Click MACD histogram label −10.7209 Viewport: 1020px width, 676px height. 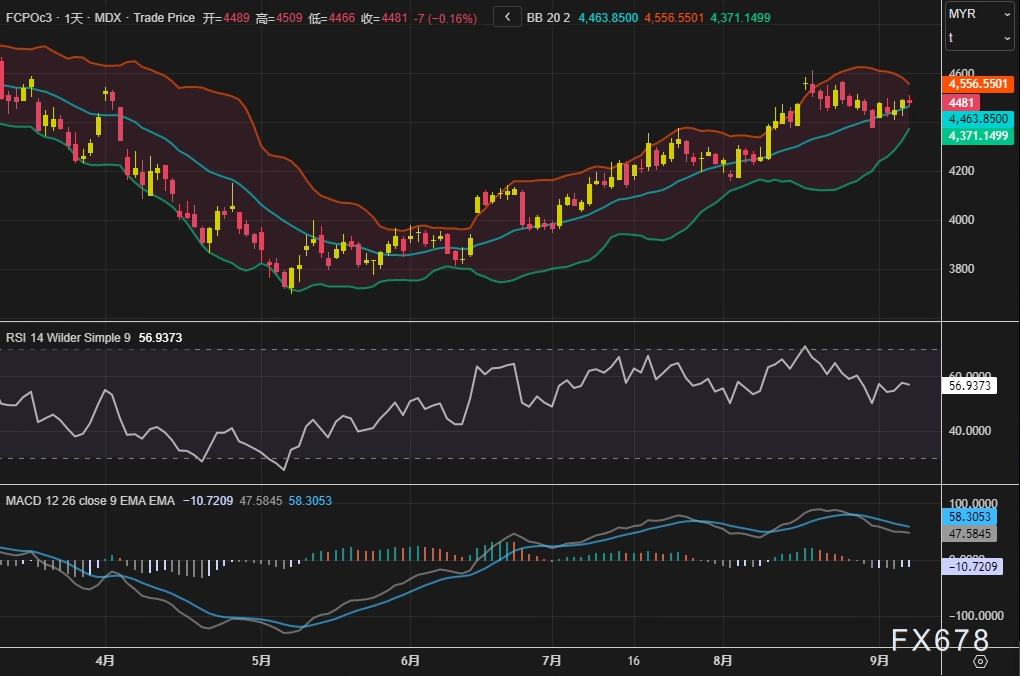click(x=975, y=566)
